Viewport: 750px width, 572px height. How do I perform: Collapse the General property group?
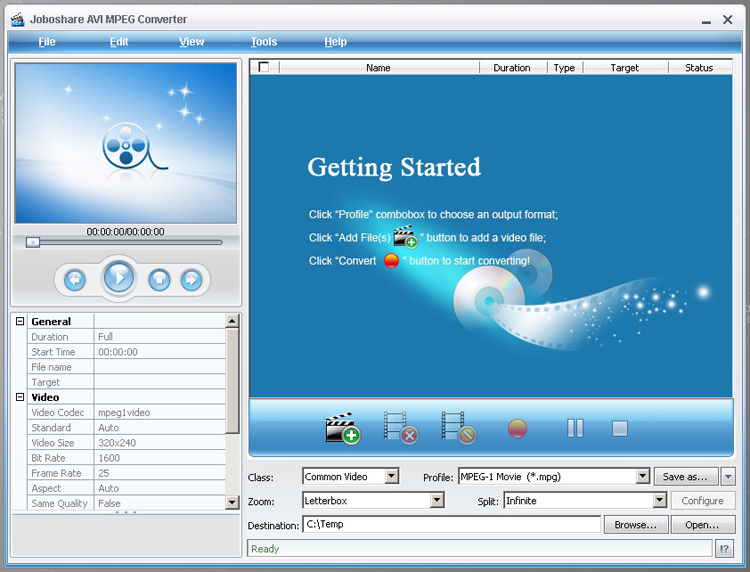pyautogui.click(x=20, y=321)
